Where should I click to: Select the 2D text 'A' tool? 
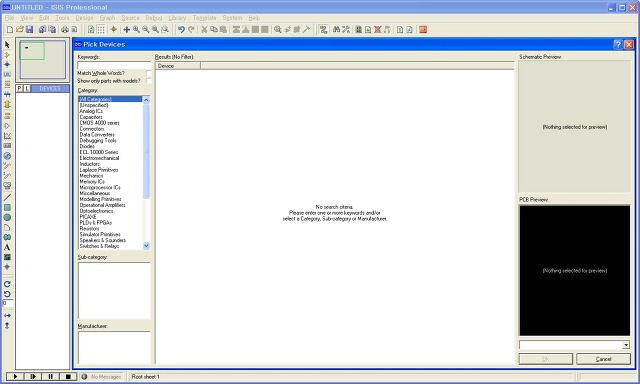pyautogui.click(x=7, y=247)
